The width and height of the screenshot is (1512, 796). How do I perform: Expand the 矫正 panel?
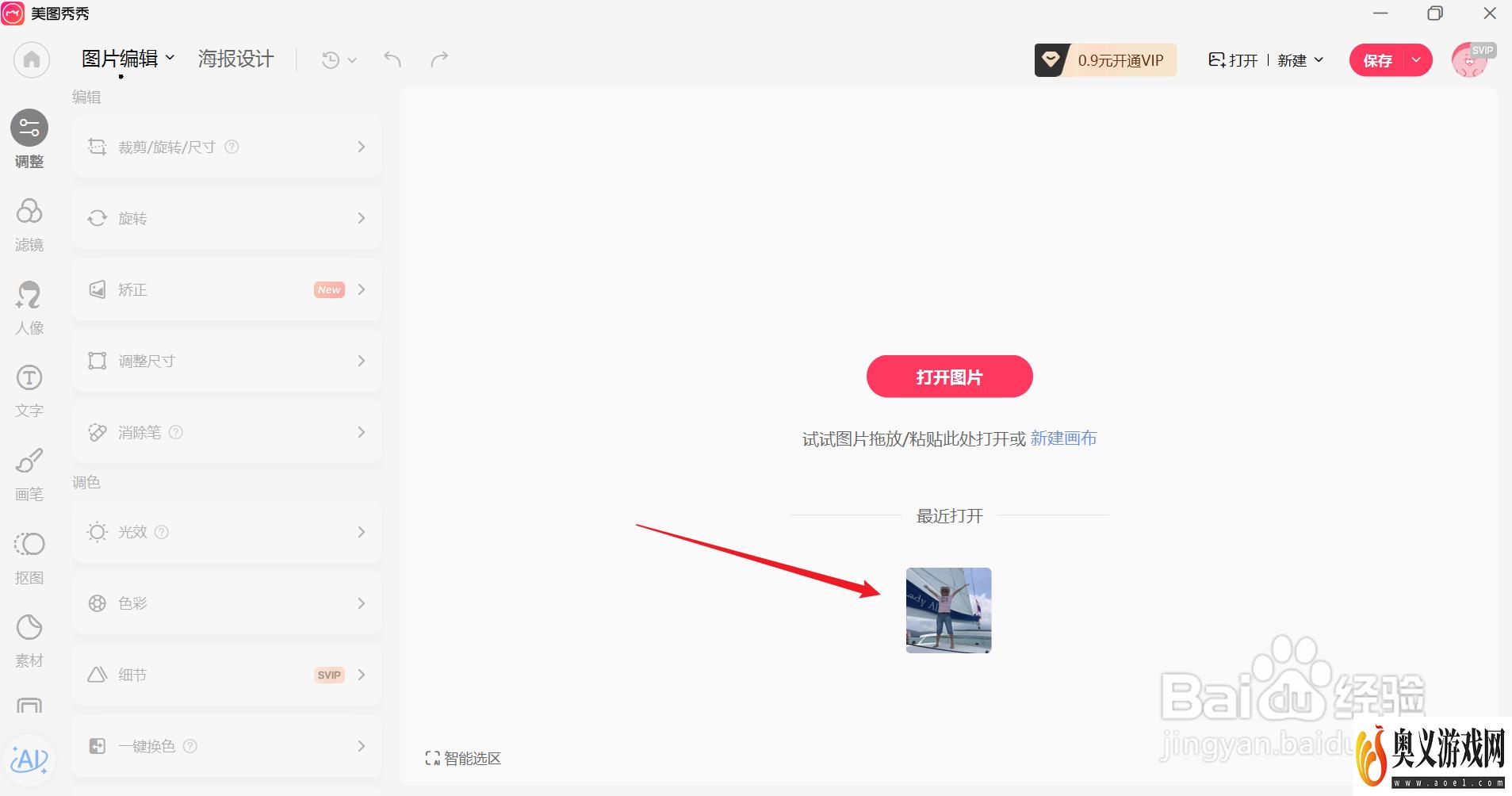(227, 289)
